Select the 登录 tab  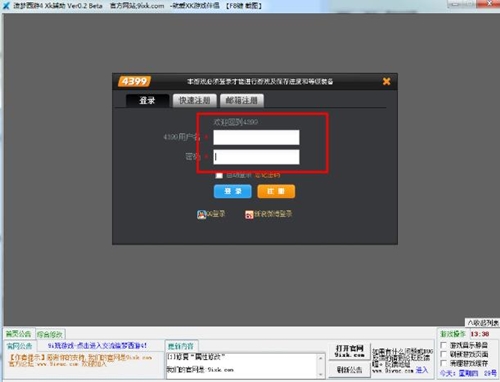tap(147, 100)
